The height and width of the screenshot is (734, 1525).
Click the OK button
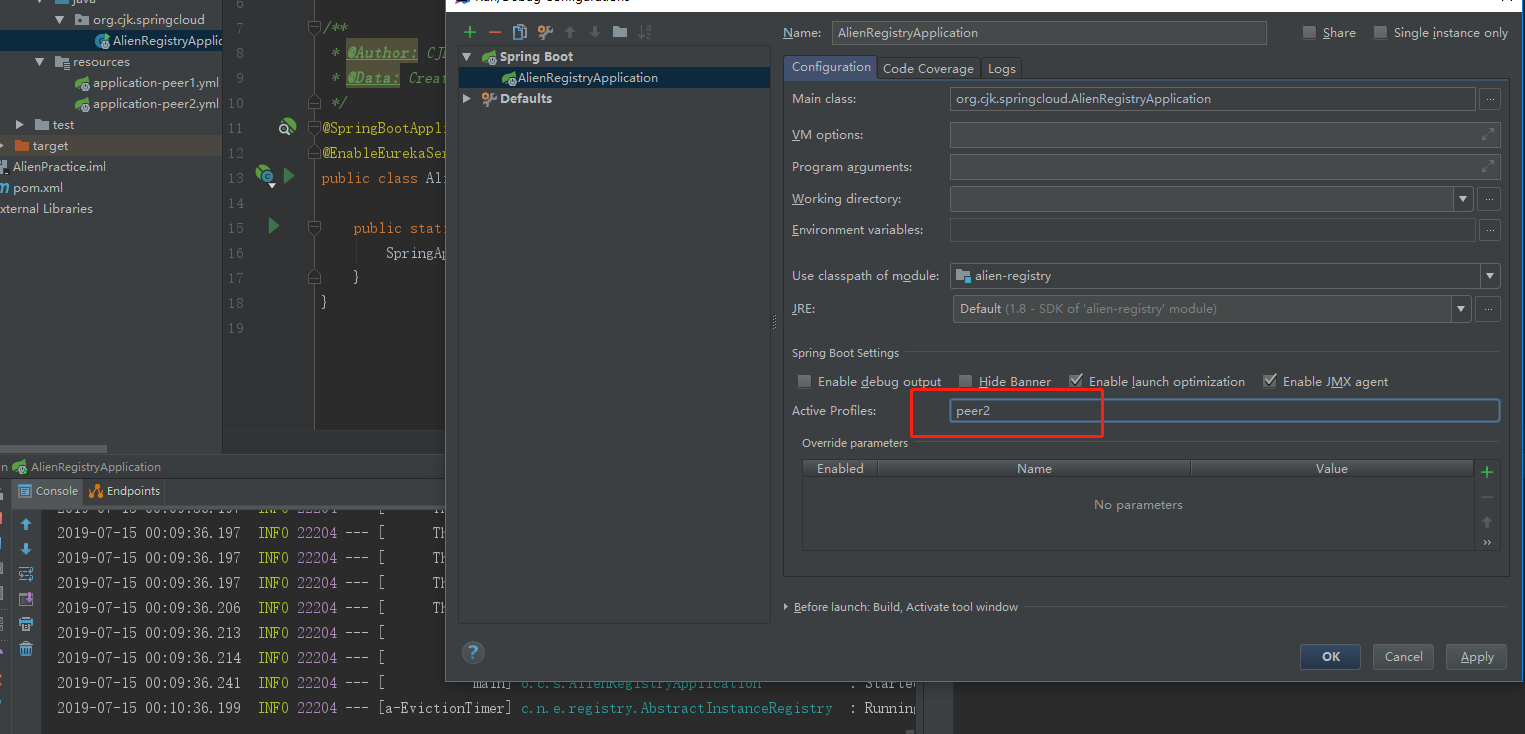coord(1330,657)
